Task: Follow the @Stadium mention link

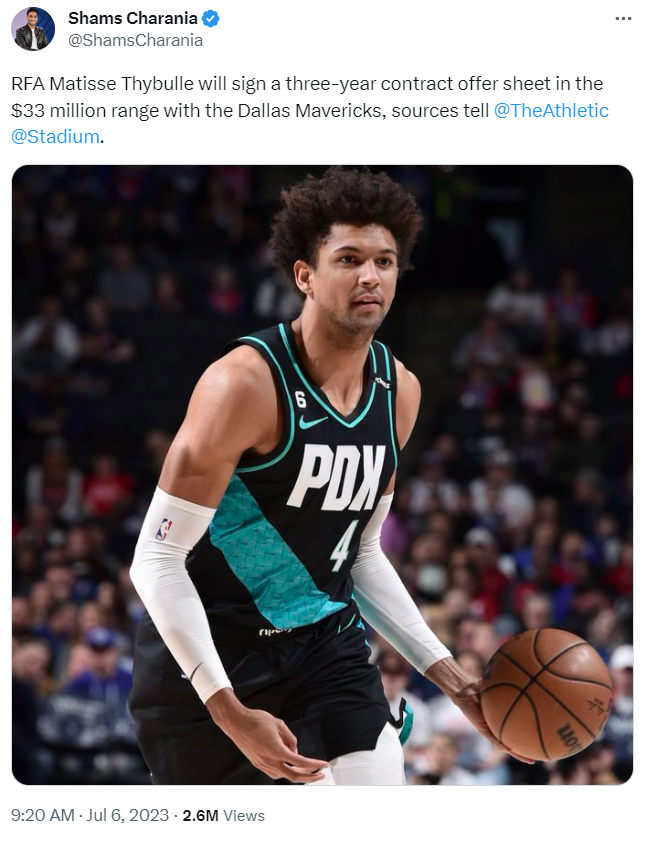Action: click(55, 136)
